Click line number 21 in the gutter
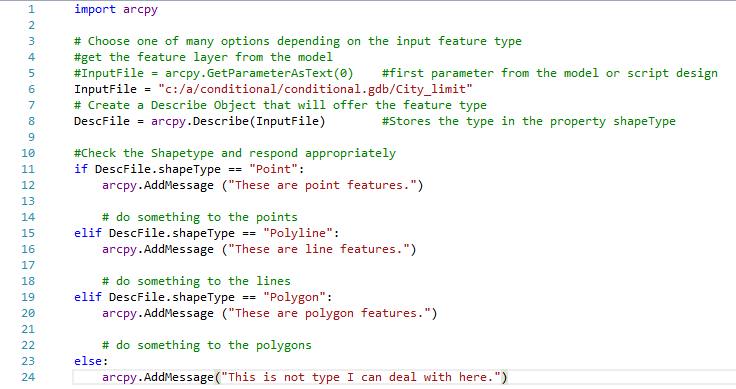 click(28, 329)
